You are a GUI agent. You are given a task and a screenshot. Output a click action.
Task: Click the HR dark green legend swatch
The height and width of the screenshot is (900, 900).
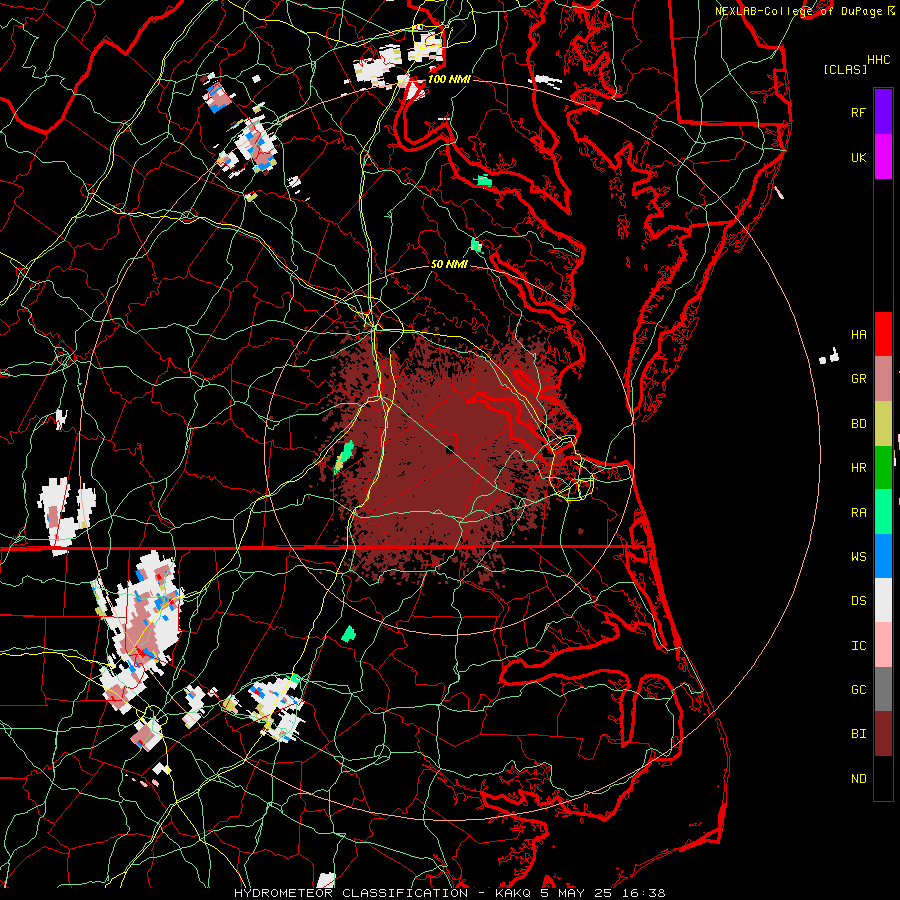[883, 467]
